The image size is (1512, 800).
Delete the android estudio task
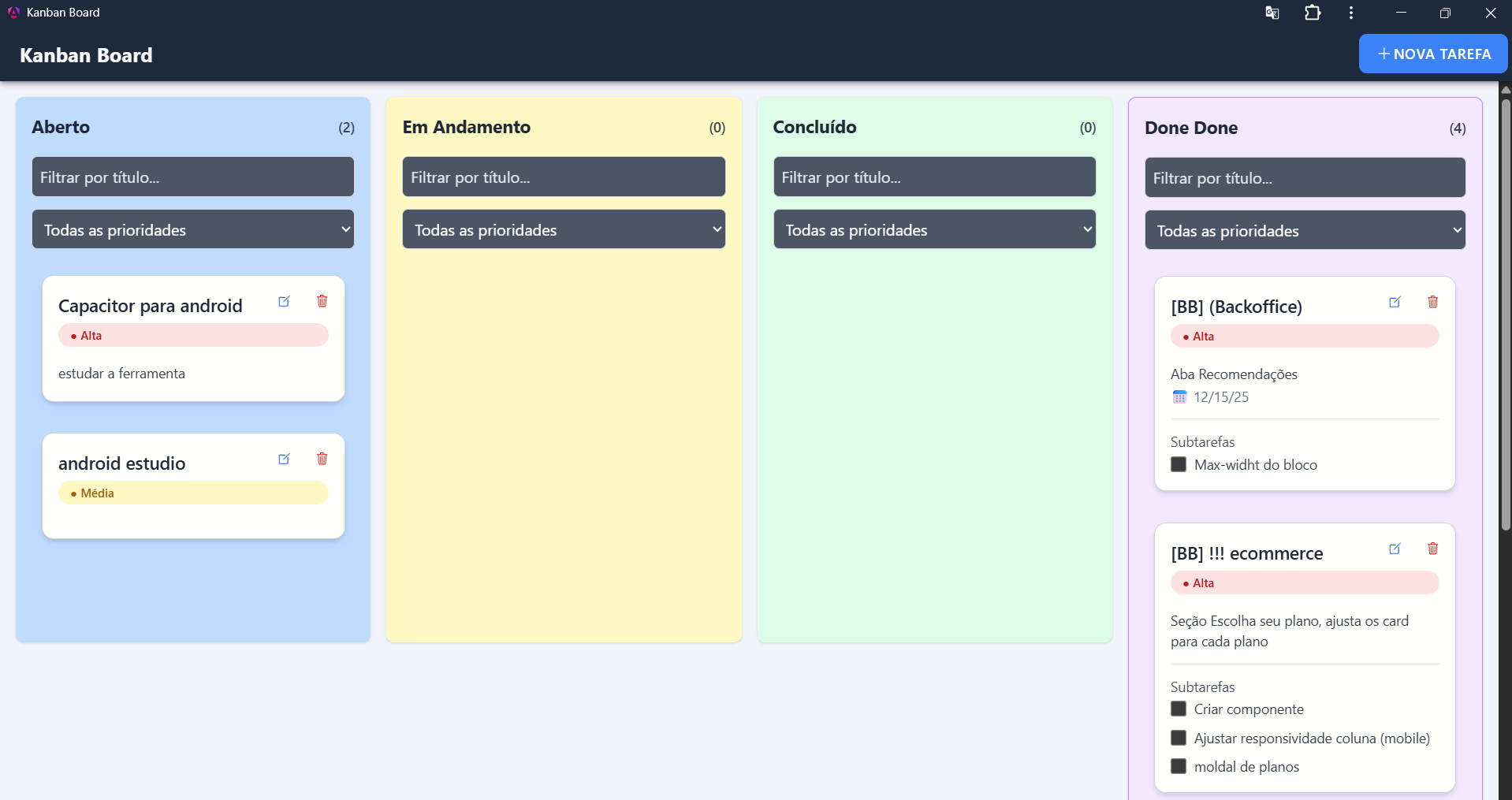322,459
